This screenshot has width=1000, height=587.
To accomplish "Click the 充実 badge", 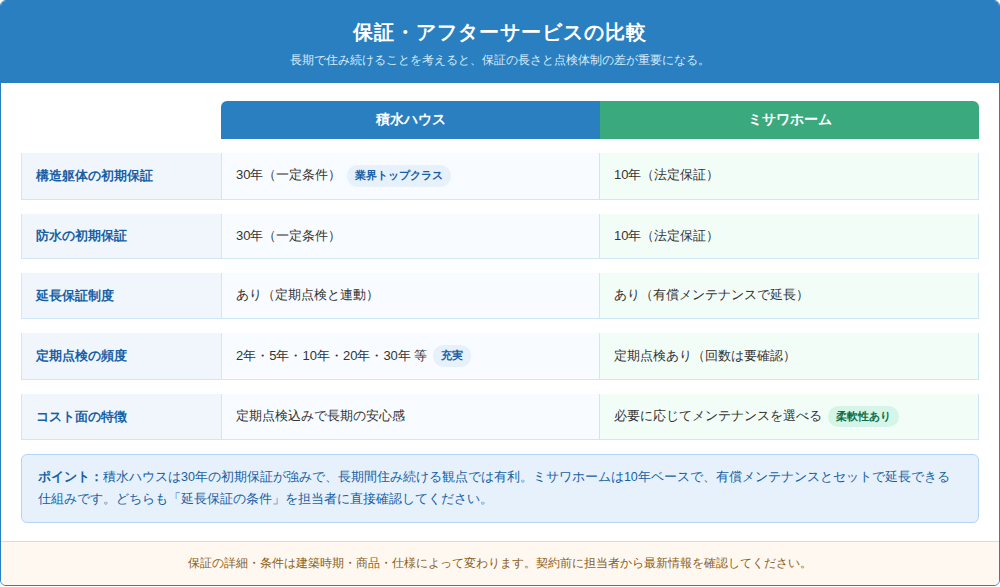I will [x=452, y=355].
